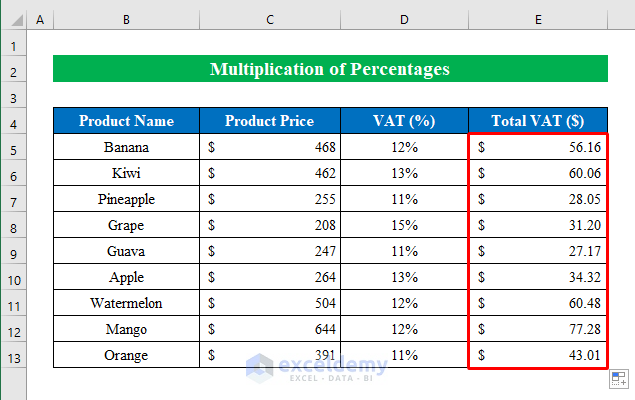Viewport: 635px width, 400px height.
Task: Select the Total VAT cell 27.17
Action: click(x=538, y=251)
